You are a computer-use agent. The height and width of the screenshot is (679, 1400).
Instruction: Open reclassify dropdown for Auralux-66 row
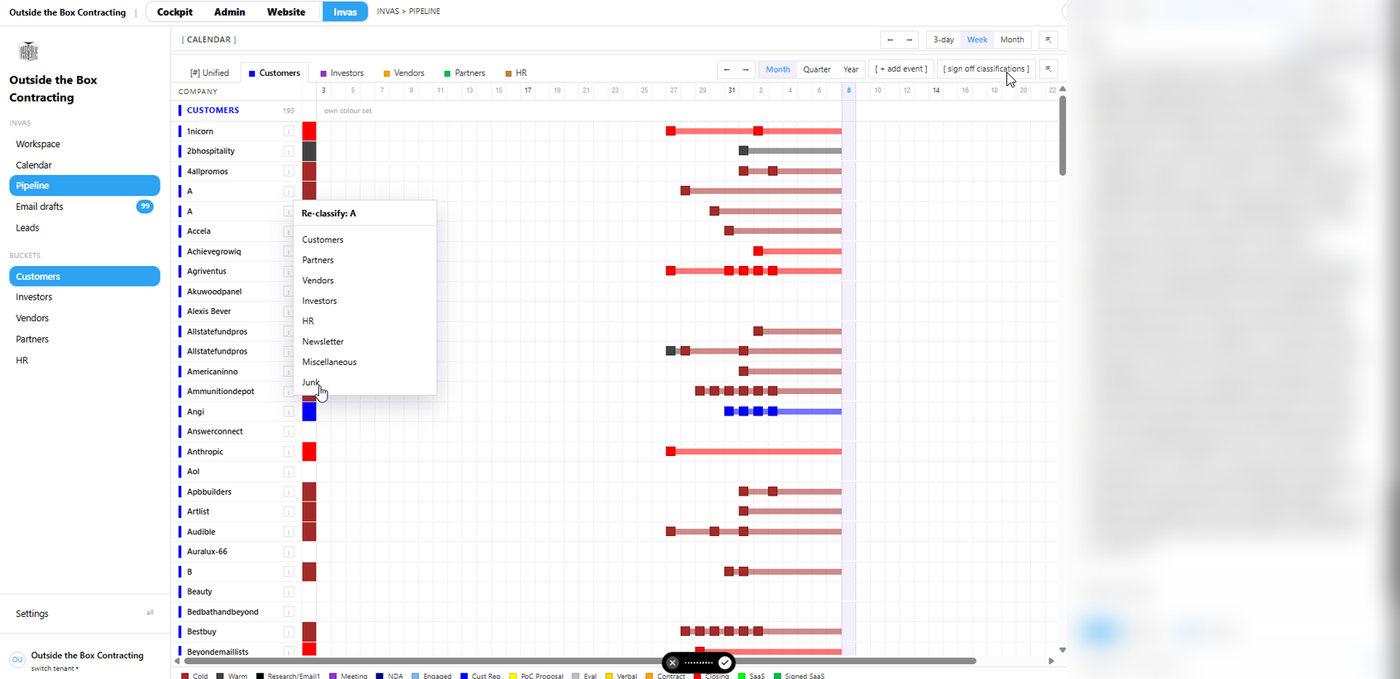288,551
